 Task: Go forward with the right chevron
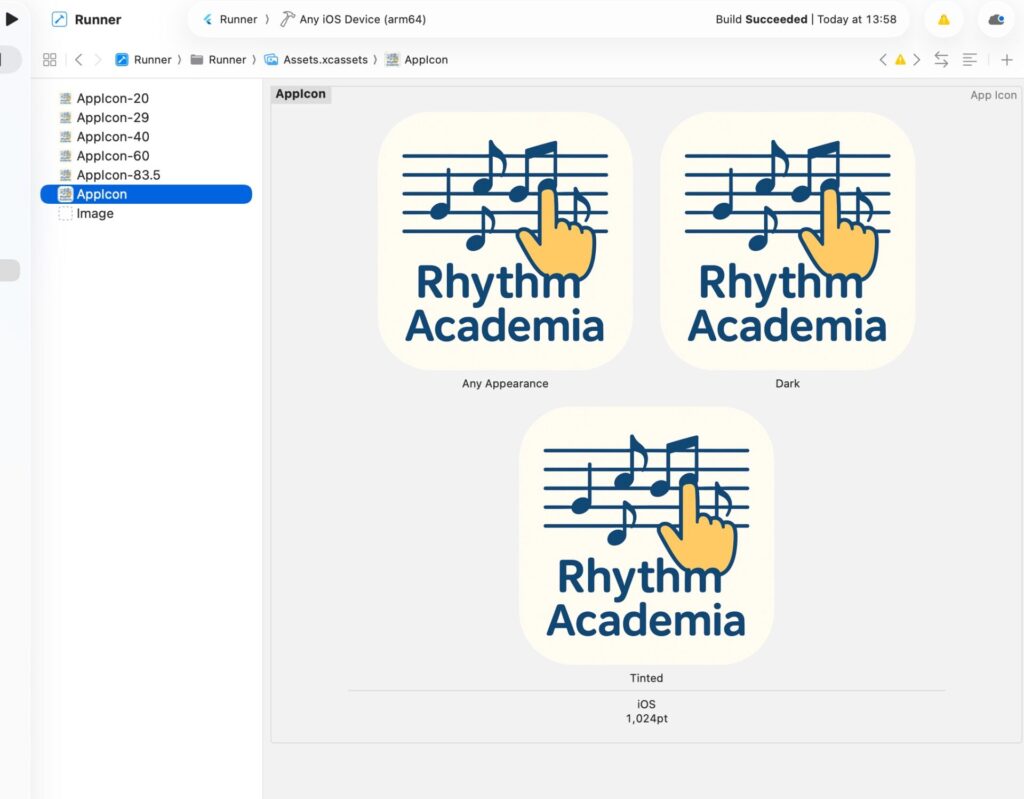tap(98, 60)
